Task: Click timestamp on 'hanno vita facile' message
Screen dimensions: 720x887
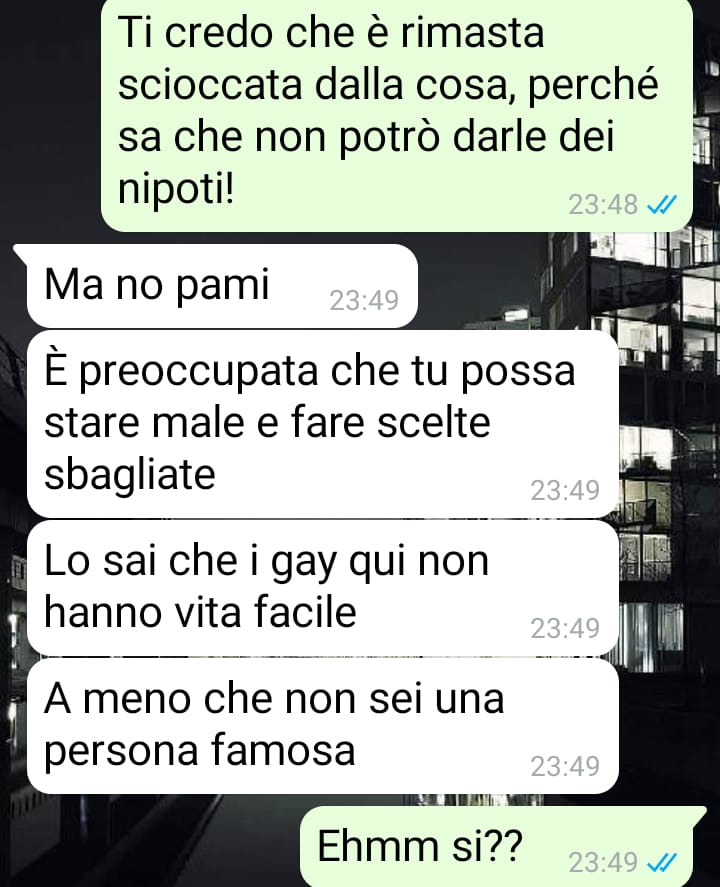Action: (x=565, y=628)
